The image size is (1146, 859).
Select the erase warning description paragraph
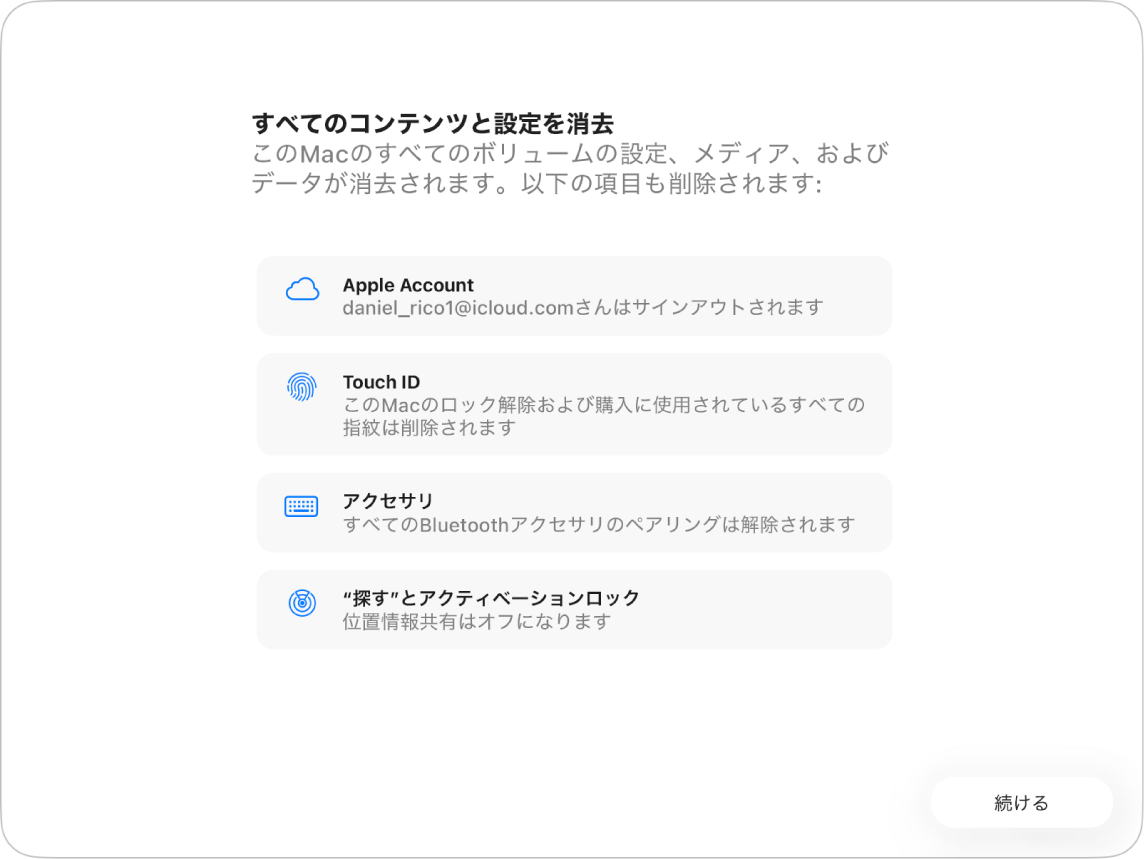coord(570,170)
